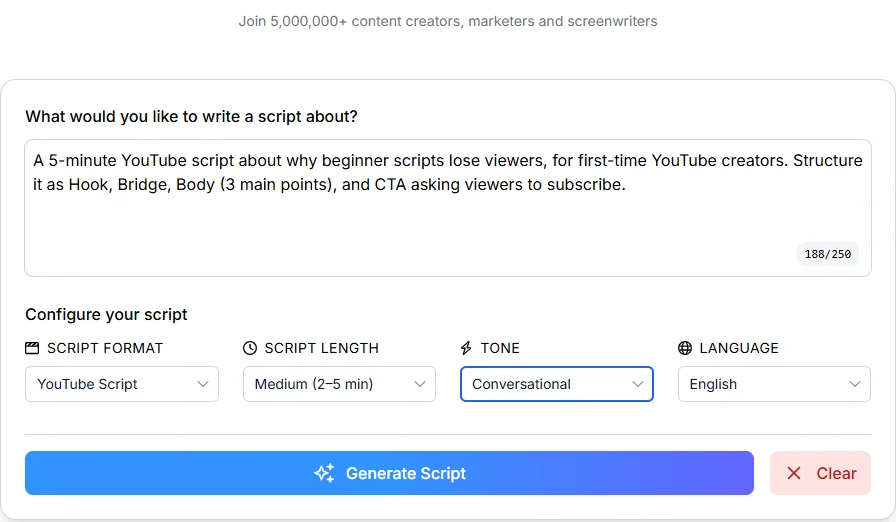Click the 'Join 5,000,000+ content creators' text
This screenshot has height=522, width=896.
click(x=448, y=21)
